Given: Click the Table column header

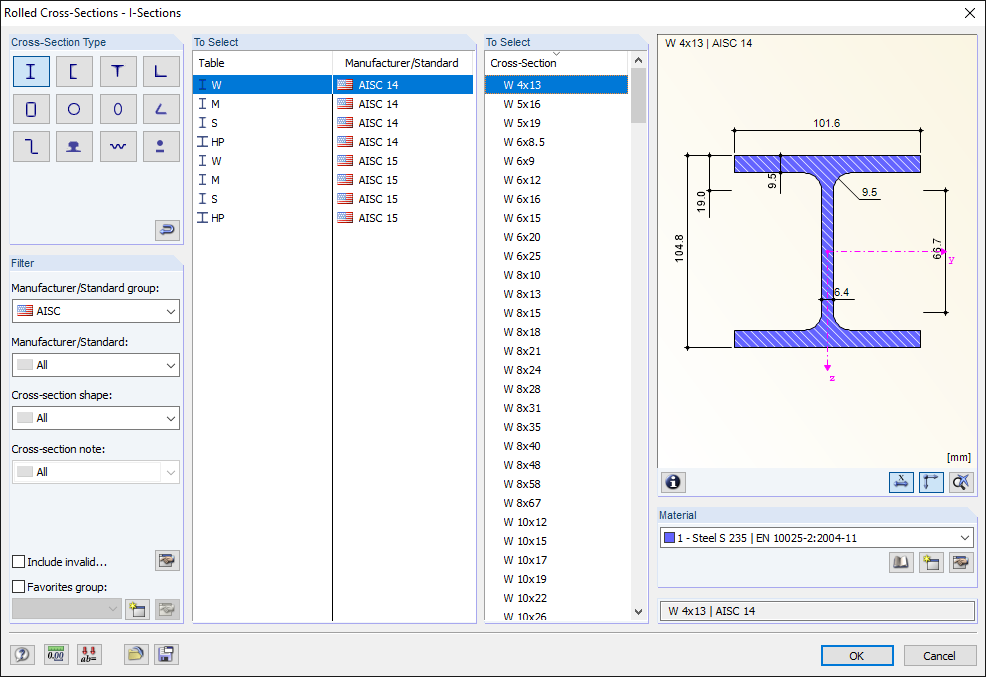Looking at the screenshot, I should point(263,63).
